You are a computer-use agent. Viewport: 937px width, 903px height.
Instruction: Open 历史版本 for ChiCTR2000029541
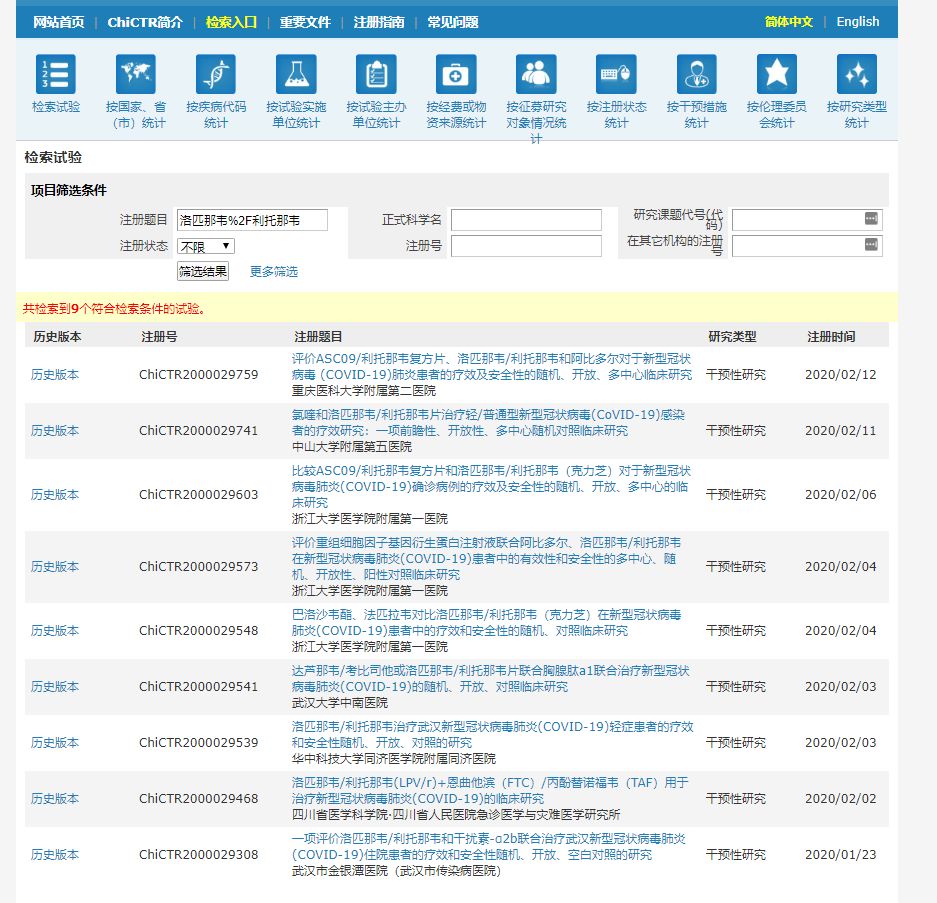click(x=54, y=687)
